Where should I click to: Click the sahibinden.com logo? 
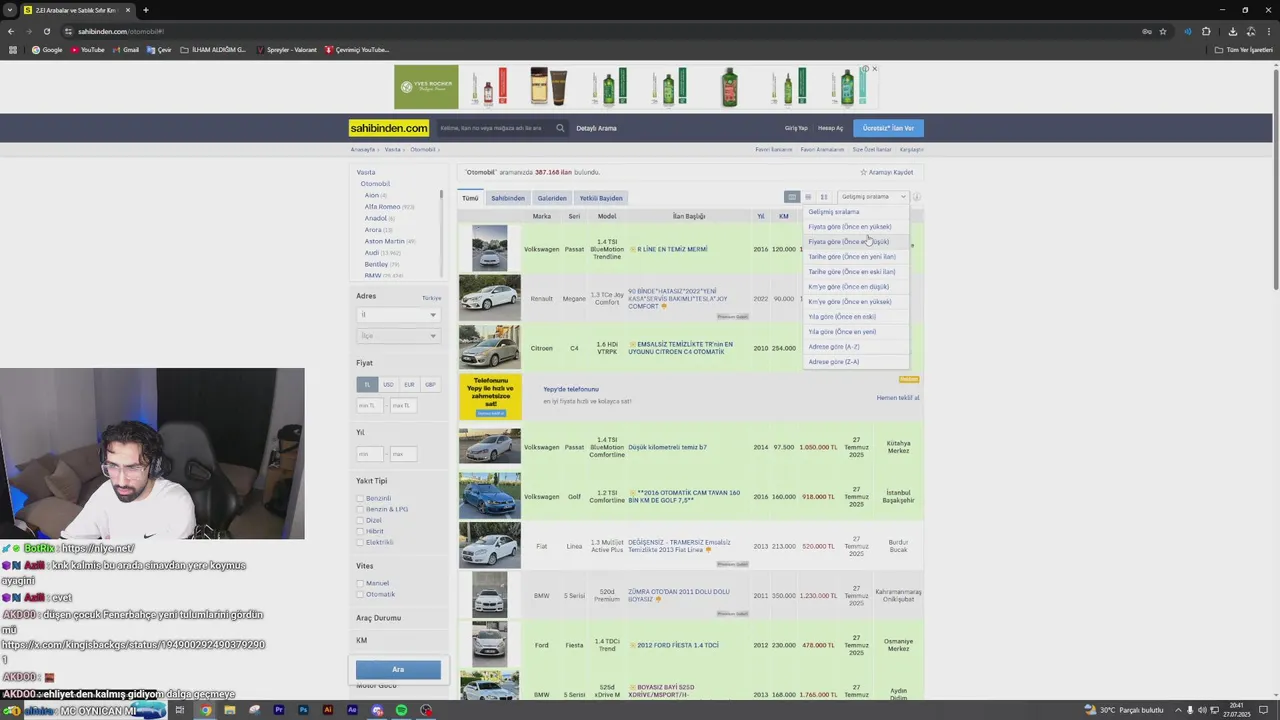(x=389, y=128)
